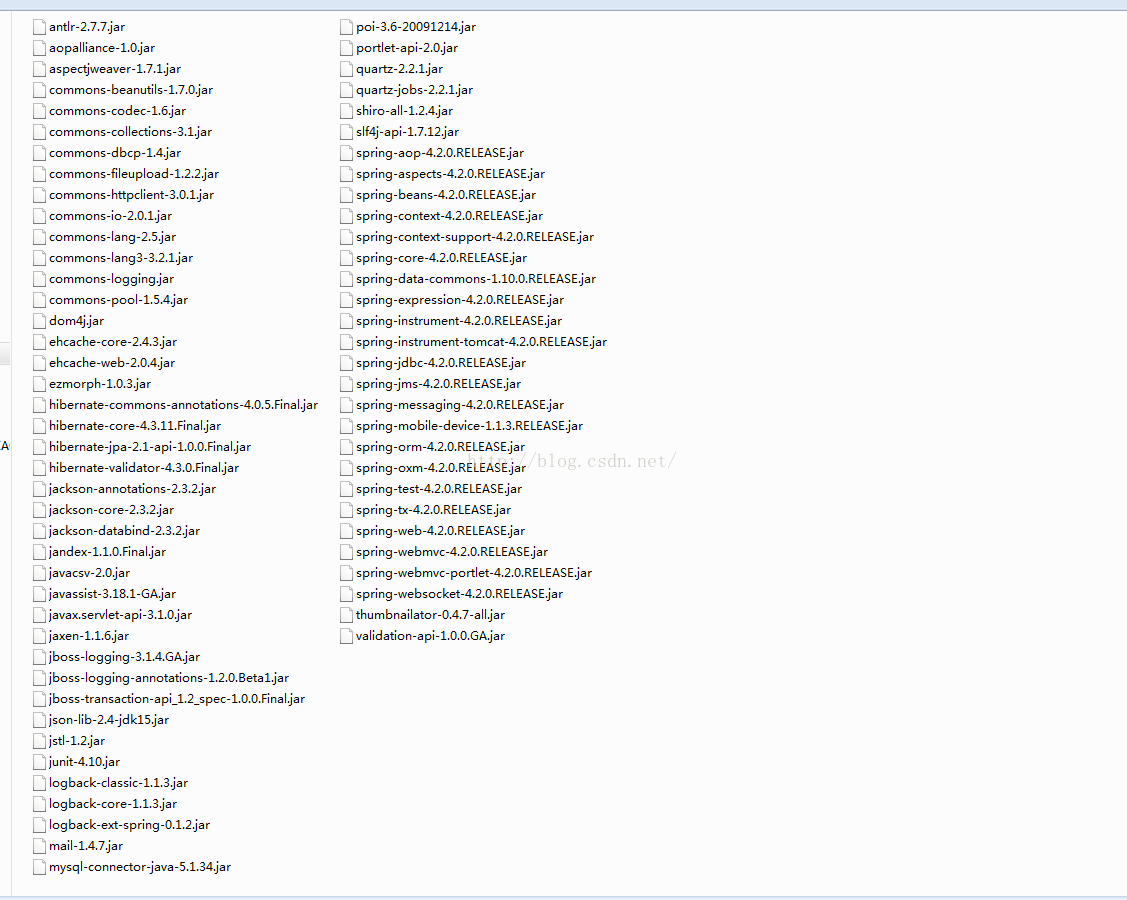Select the quartz-jobs-2.2.1.jar entry
Screen dimensions: 1127x900
click(415, 90)
